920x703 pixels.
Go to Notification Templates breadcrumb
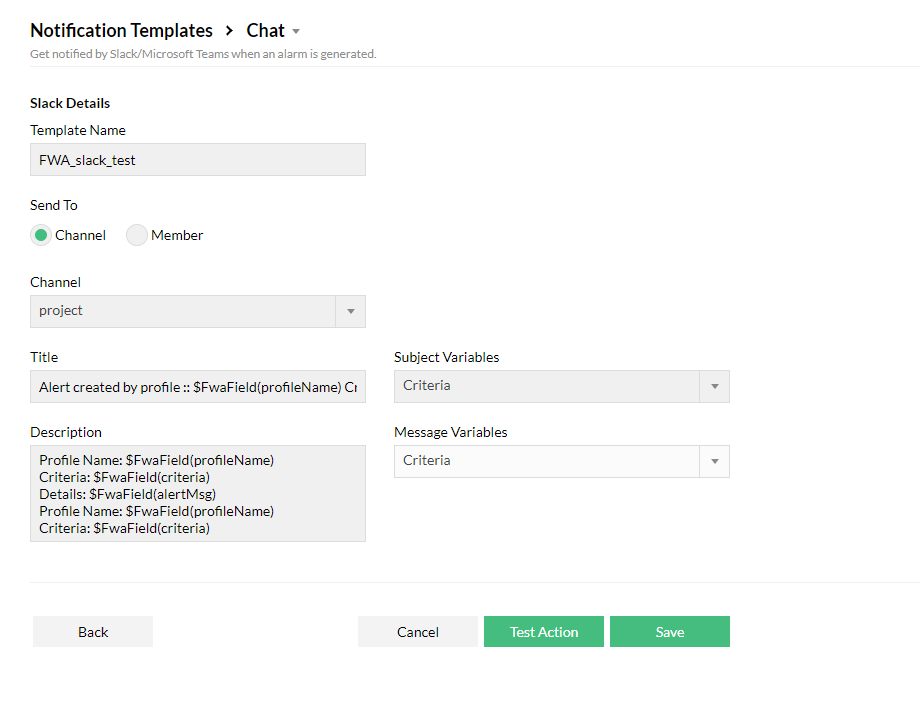pos(121,31)
